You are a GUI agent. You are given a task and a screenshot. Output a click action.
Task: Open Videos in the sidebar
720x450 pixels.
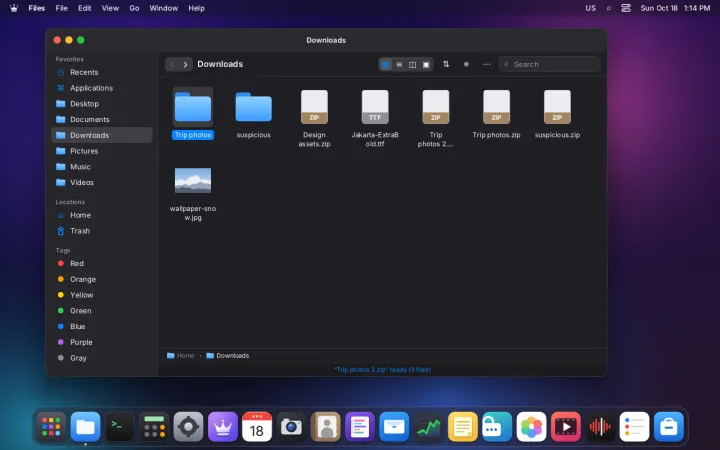coord(101,182)
